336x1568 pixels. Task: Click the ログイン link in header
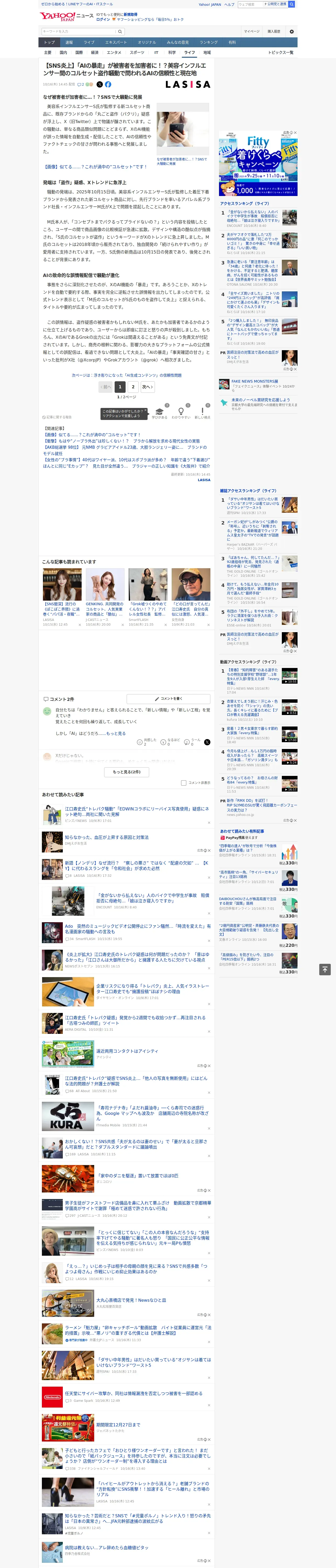103,20
